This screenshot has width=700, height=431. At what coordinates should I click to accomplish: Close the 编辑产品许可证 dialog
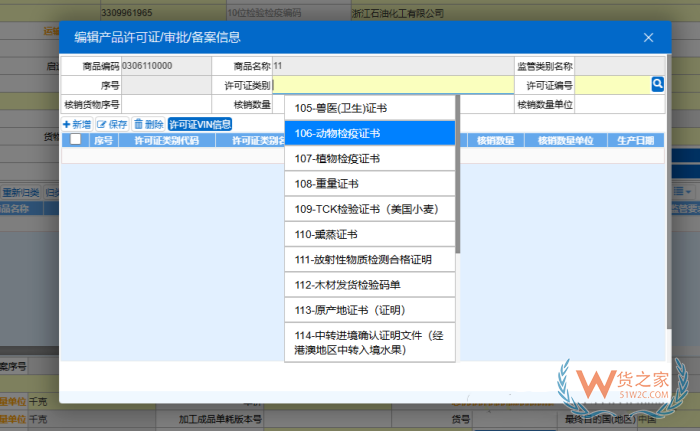[x=648, y=38]
